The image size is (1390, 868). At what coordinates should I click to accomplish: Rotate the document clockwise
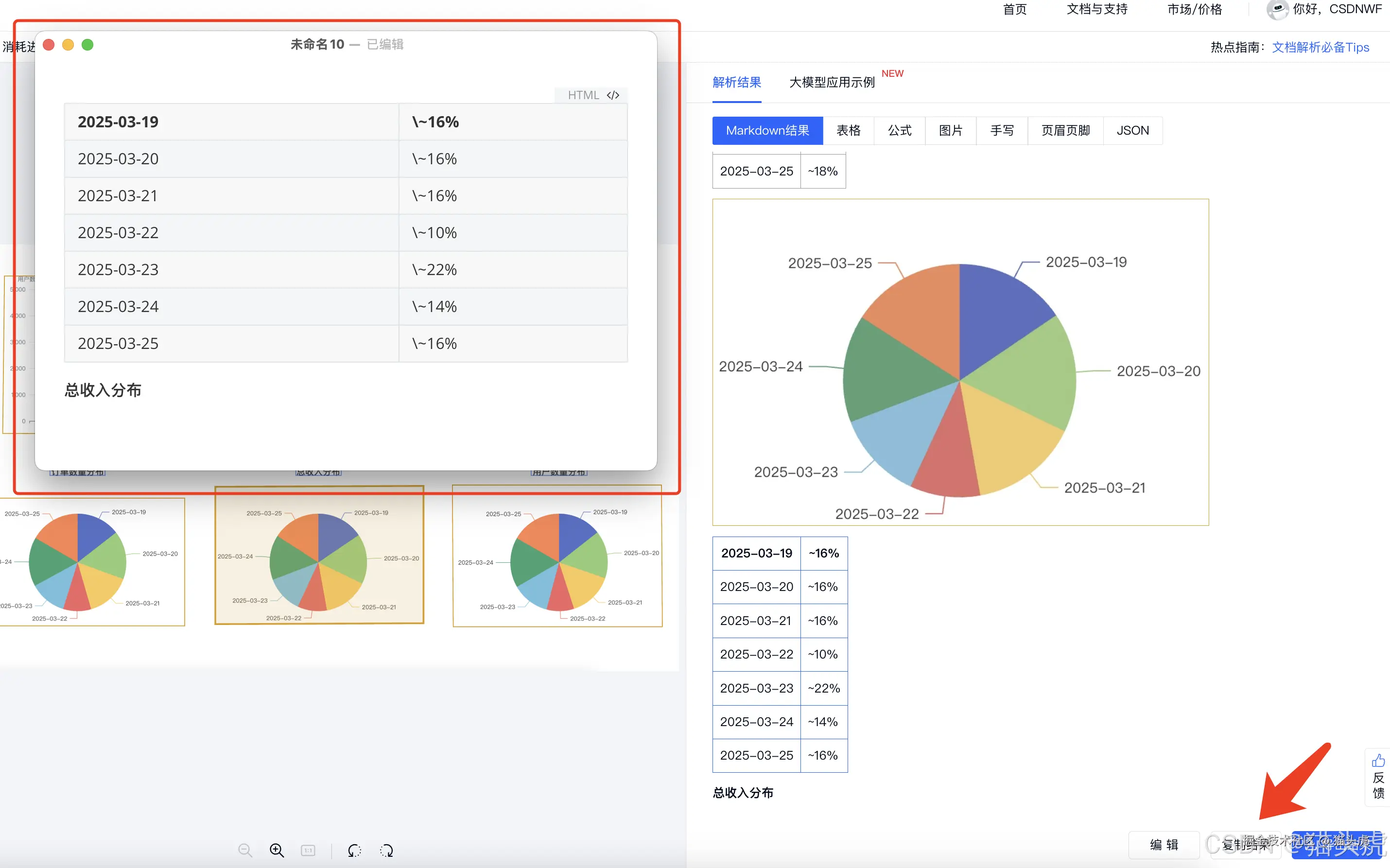(387, 850)
